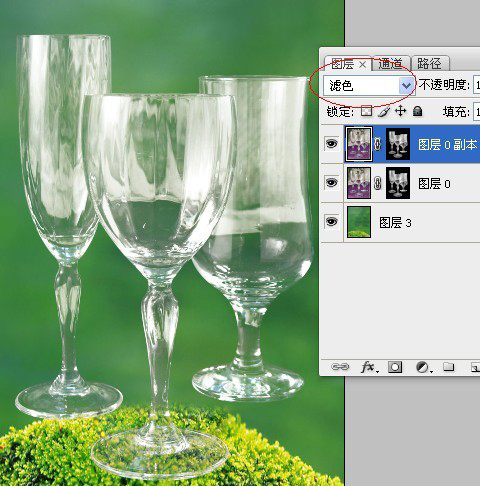The height and width of the screenshot is (486, 480).
Task: Click the lock position move icon
Action: [x=400, y=111]
